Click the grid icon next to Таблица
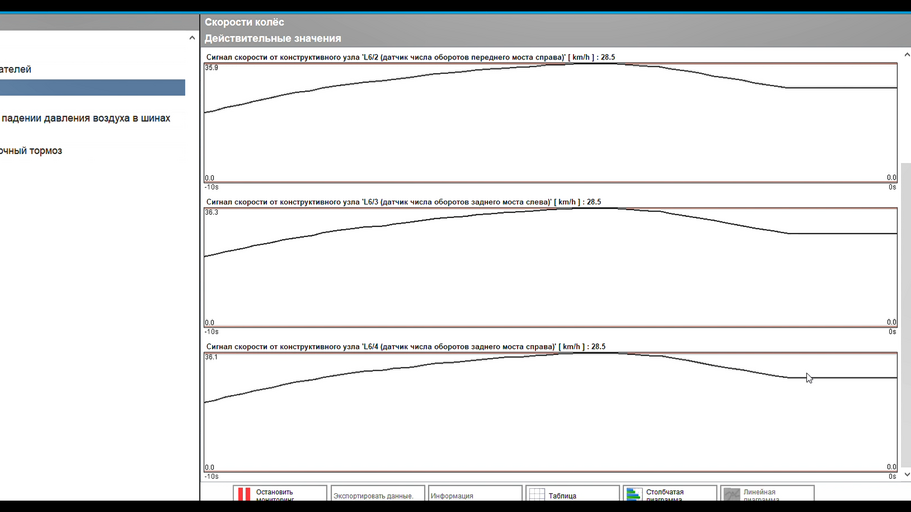This screenshot has height=512, width=911. (x=537, y=495)
